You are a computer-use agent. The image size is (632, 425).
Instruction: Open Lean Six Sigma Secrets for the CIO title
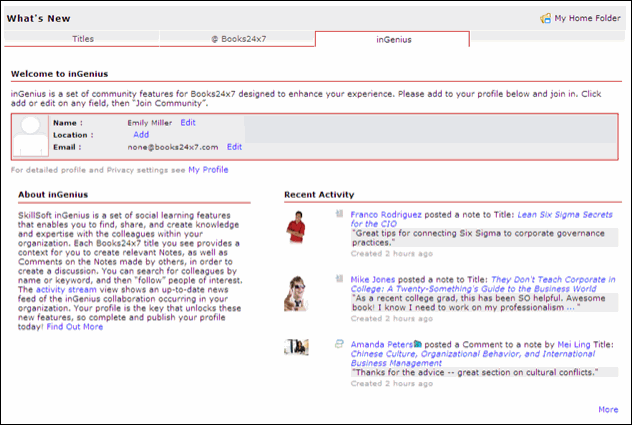tap(481, 219)
